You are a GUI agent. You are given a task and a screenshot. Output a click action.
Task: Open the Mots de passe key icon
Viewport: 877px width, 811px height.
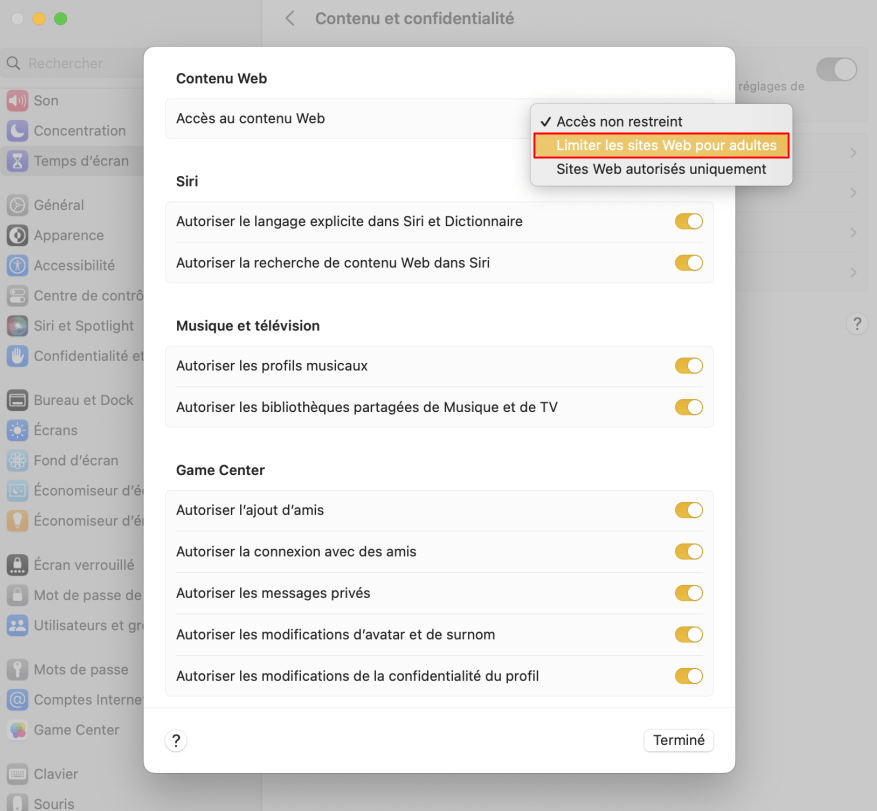[x=17, y=670]
